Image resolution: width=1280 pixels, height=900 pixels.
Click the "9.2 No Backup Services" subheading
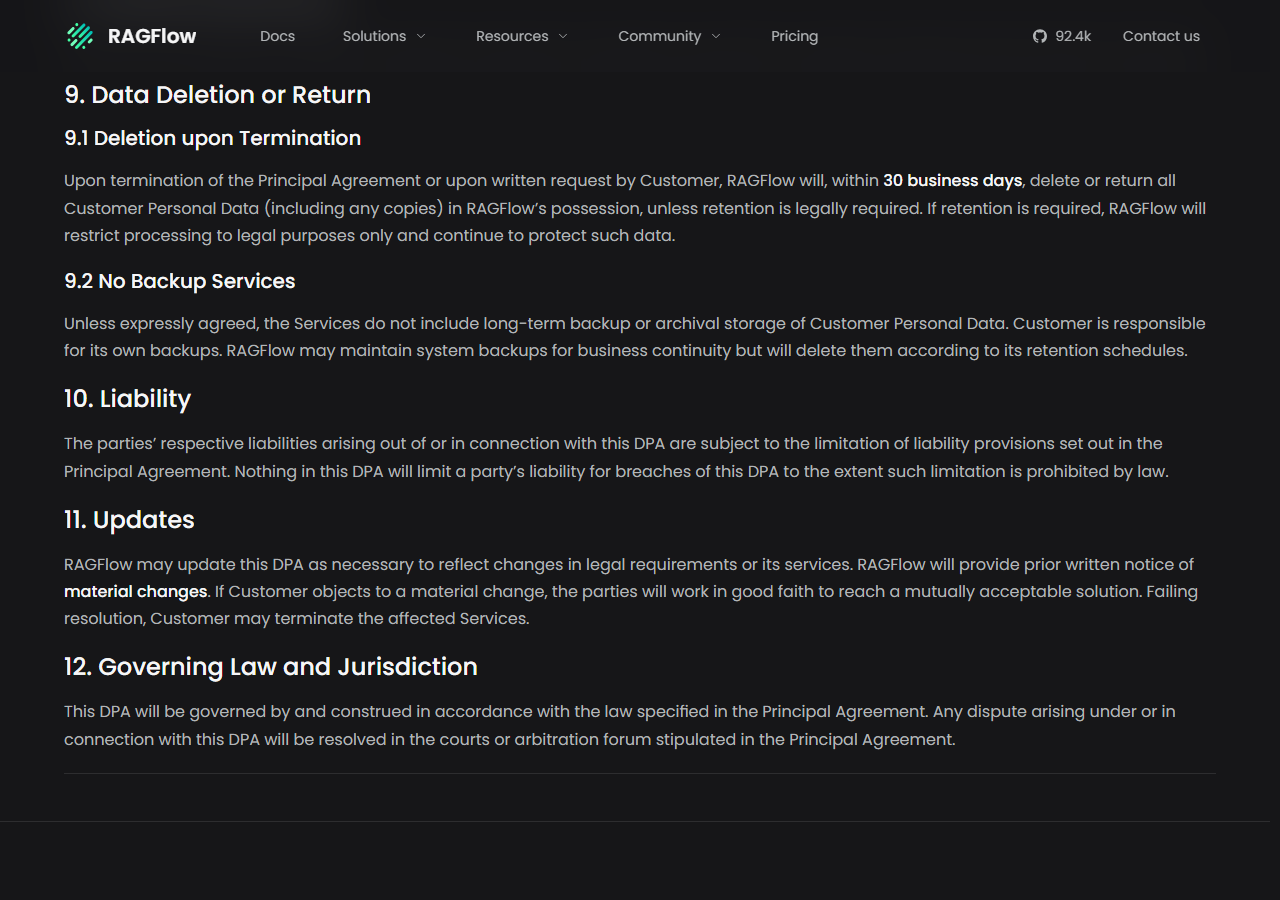point(180,281)
